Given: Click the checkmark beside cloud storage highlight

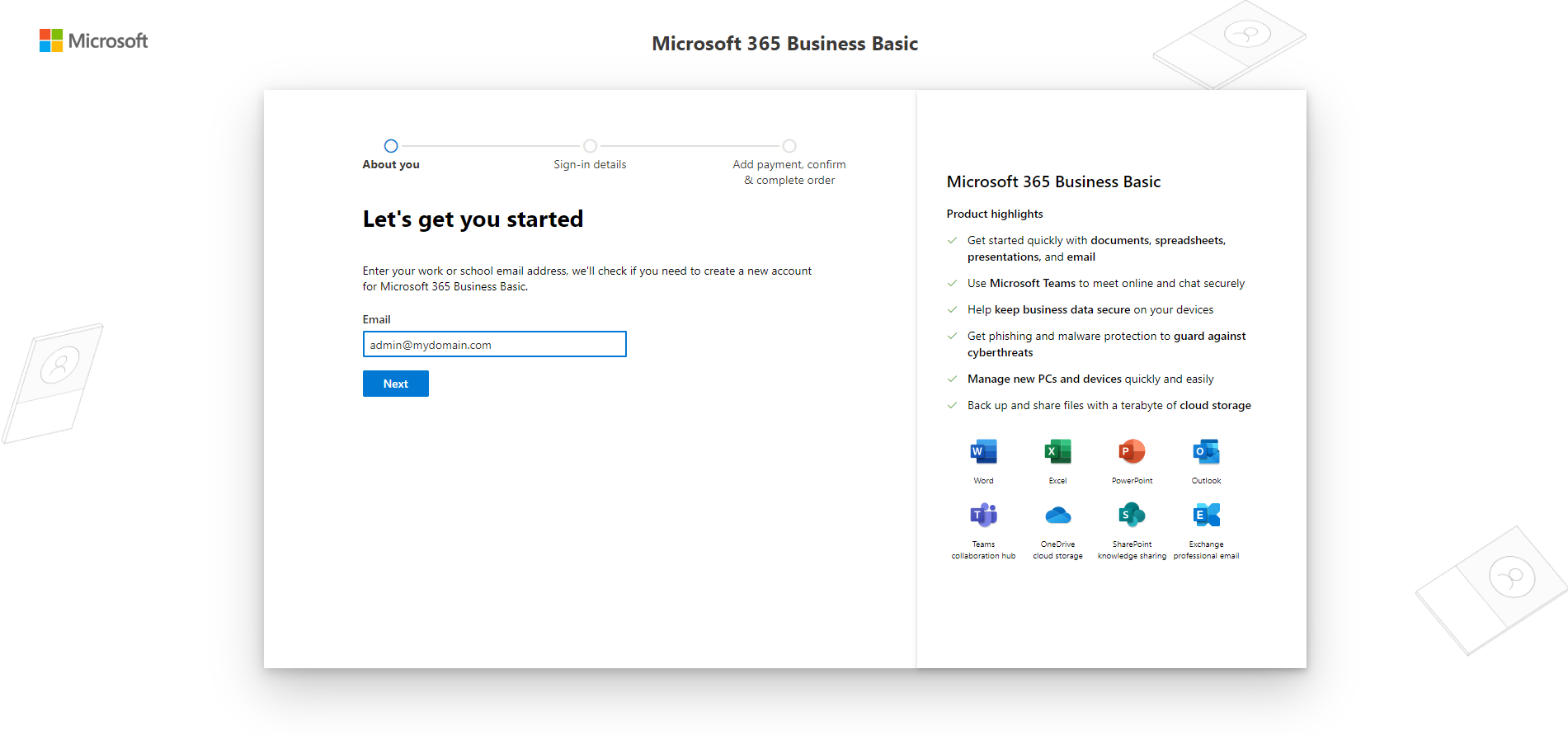Looking at the screenshot, I should 952,405.
